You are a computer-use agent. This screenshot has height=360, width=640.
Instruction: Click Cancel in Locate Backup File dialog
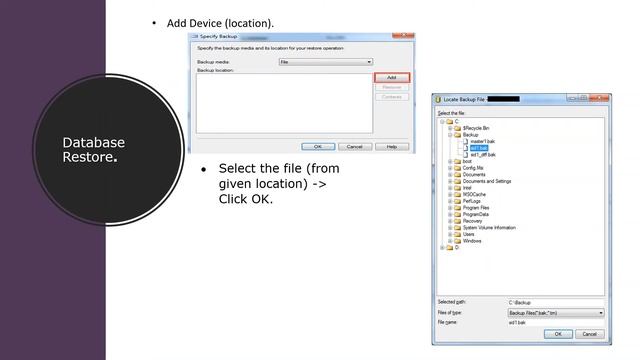coord(589,334)
